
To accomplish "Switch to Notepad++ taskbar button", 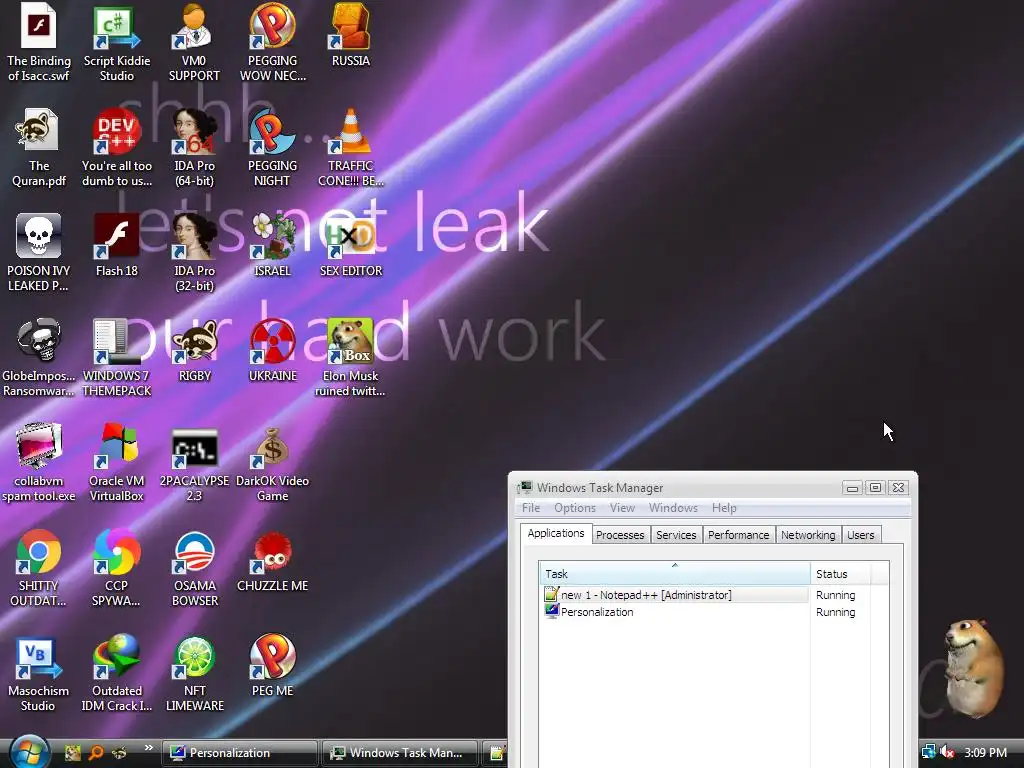I will pos(496,753).
